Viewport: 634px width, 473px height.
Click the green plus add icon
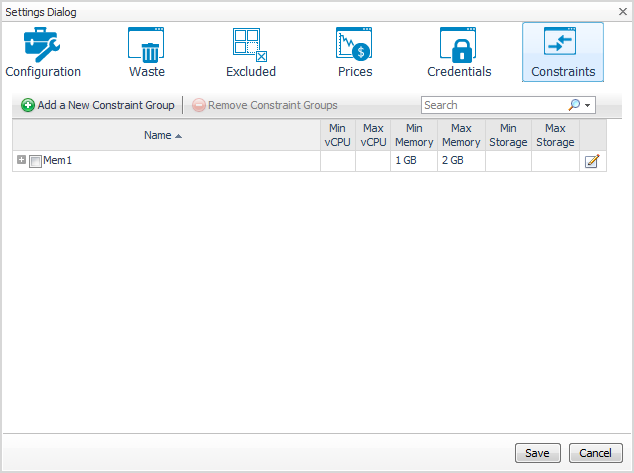(x=27, y=106)
